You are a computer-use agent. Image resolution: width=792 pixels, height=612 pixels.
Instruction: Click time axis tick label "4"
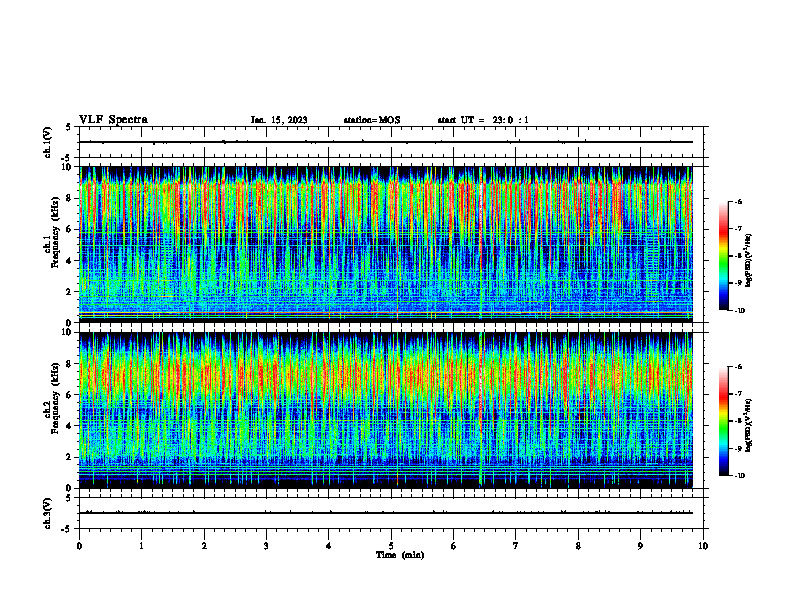tap(329, 546)
